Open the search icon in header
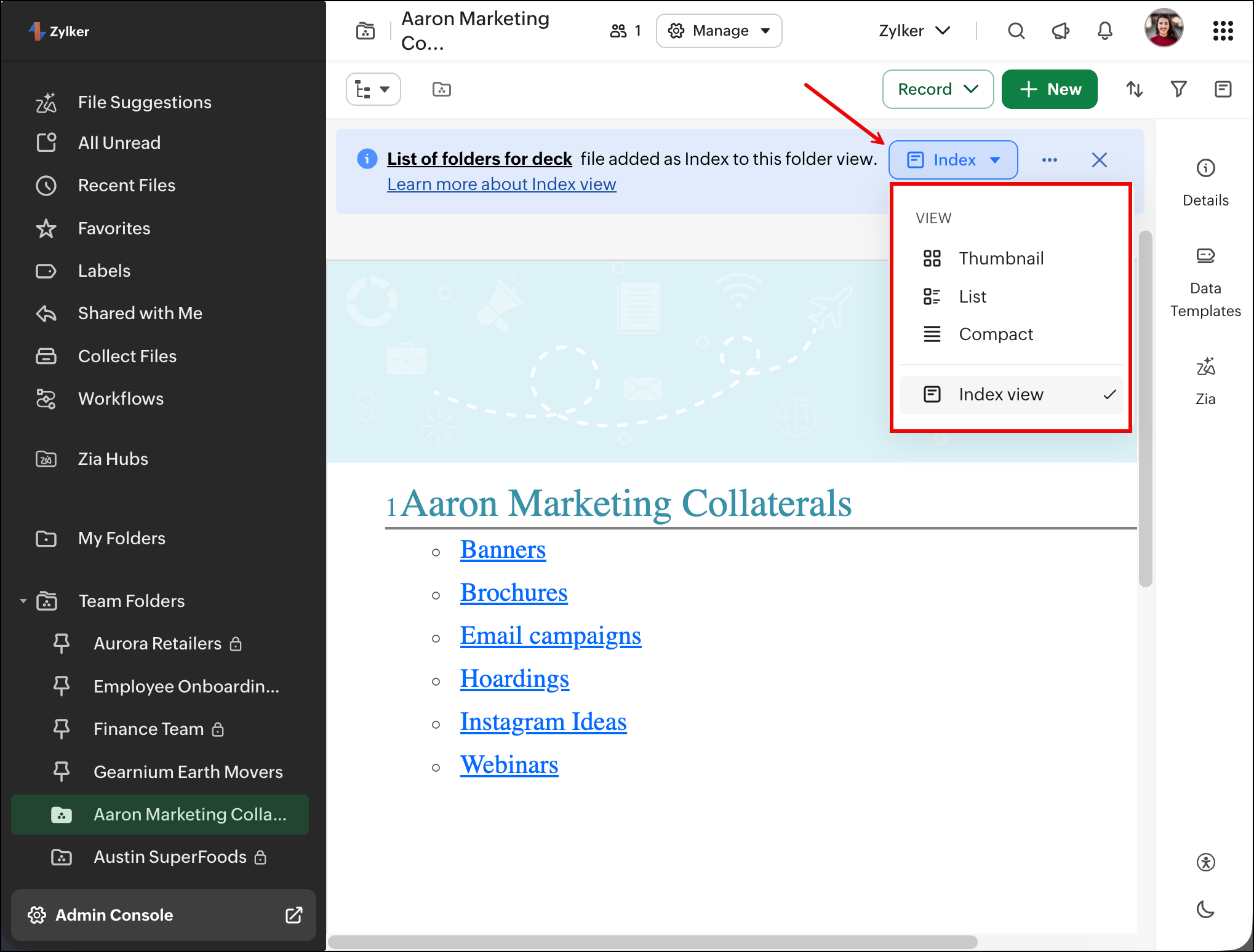 click(x=1016, y=31)
